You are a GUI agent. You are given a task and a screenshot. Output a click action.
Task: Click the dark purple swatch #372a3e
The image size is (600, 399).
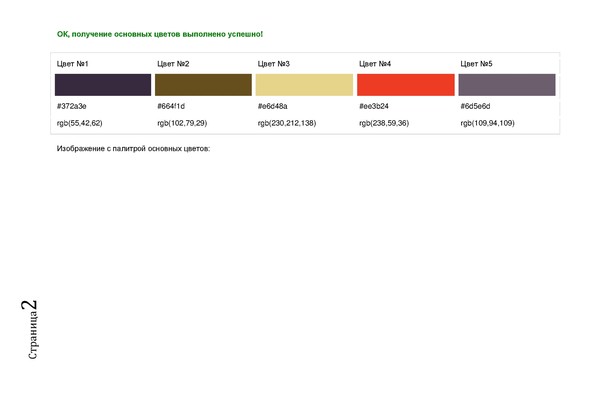[103, 85]
